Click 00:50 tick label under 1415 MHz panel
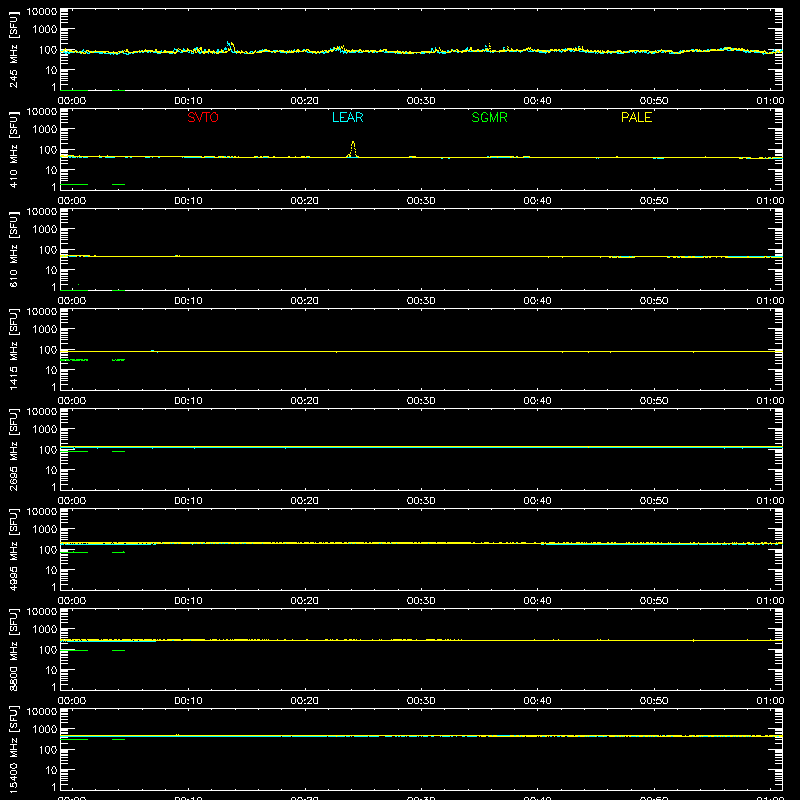800x800 pixels. click(x=654, y=401)
